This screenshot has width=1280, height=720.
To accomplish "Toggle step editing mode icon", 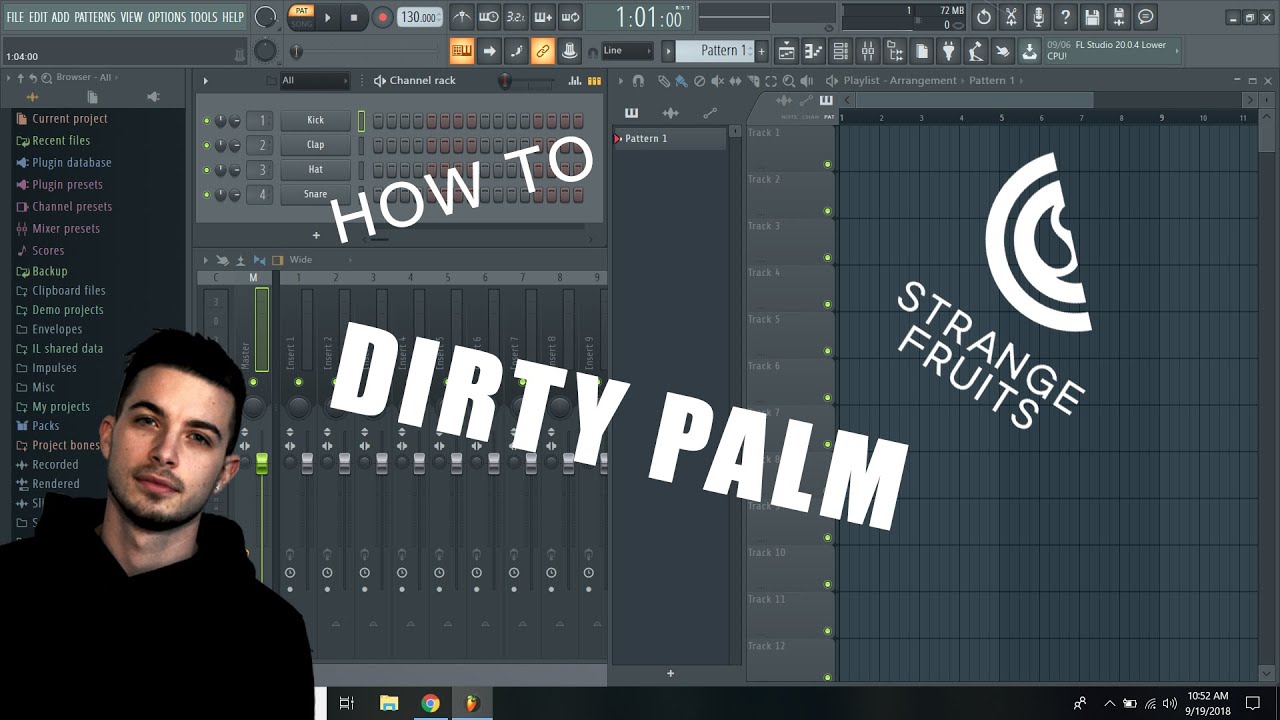I will pos(516,50).
